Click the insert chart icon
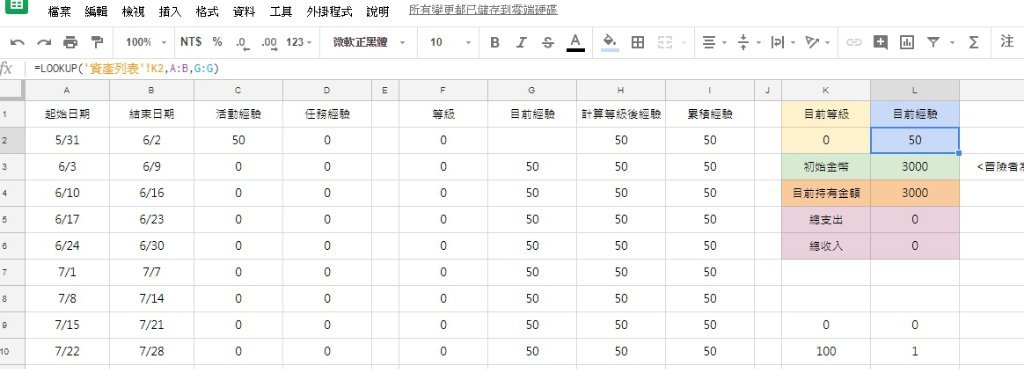The height and width of the screenshot is (369, 1024). (906, 42)
